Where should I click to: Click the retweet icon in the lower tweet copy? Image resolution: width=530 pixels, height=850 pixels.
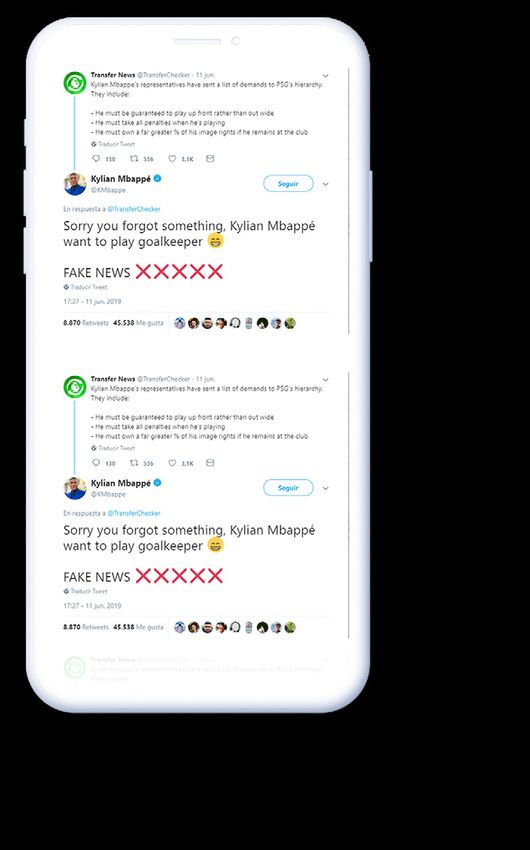pos(134,463)
